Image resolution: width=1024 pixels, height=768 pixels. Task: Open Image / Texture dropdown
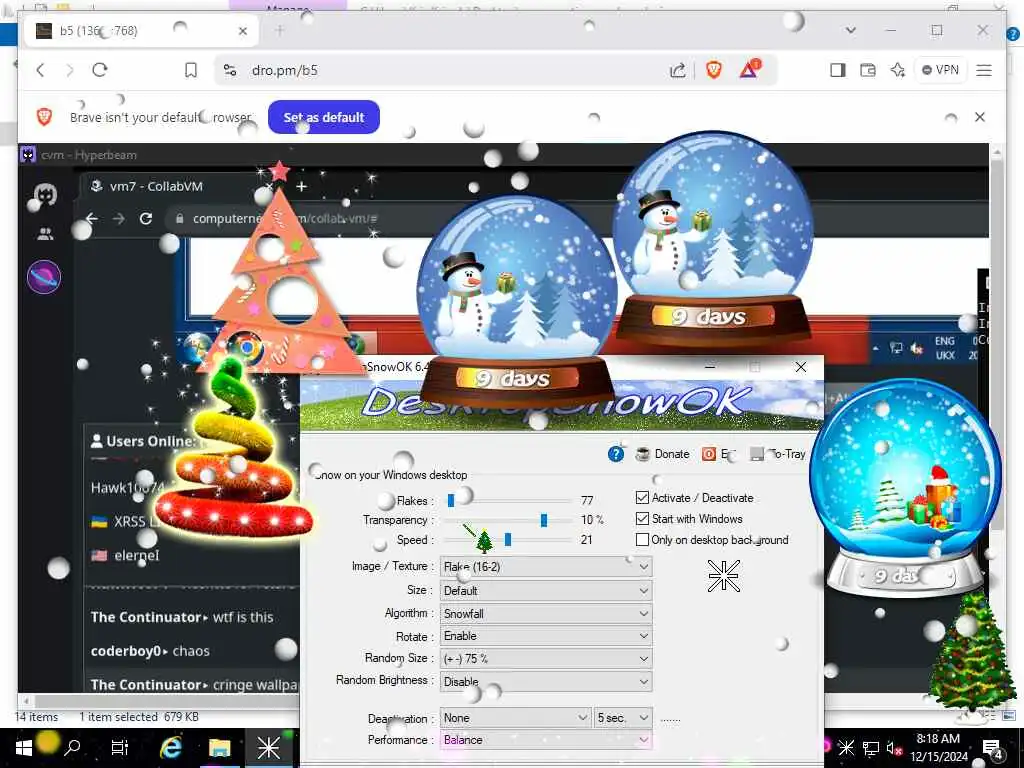tap(546, 566)
